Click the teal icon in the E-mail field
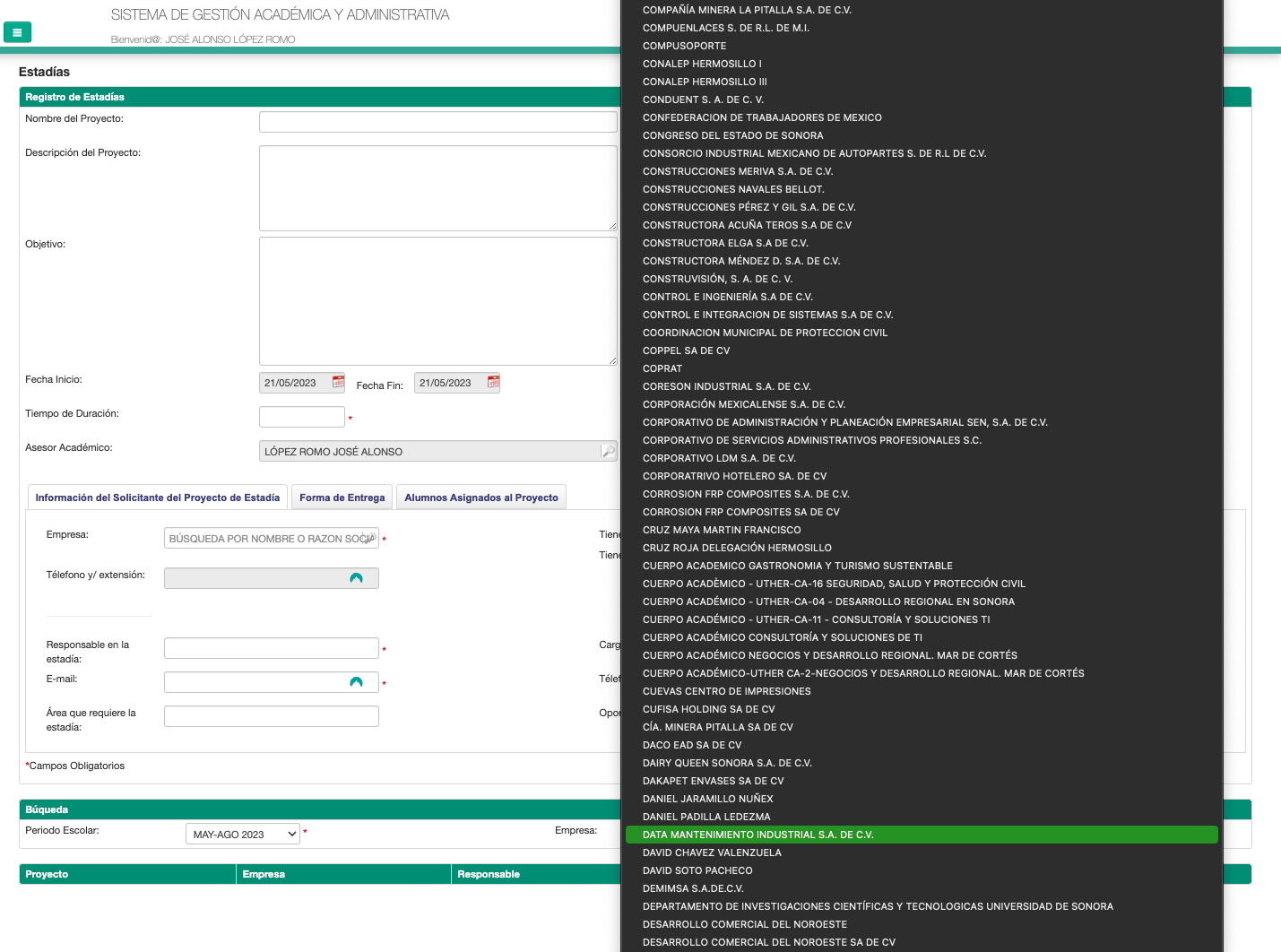1281x952 pixels. (x=356, y=682)
